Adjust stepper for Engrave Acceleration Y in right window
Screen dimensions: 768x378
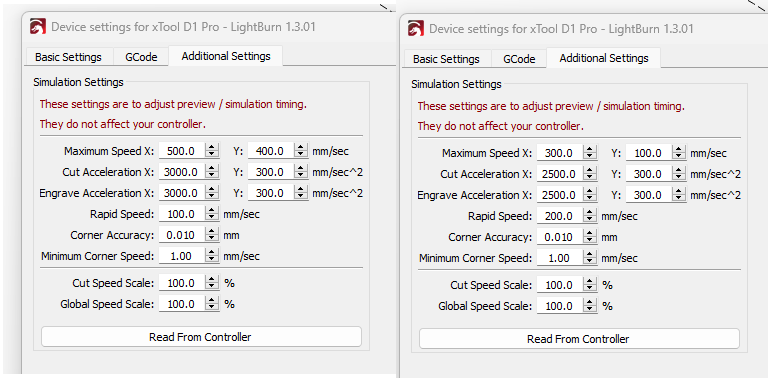[x=679, y=195]
